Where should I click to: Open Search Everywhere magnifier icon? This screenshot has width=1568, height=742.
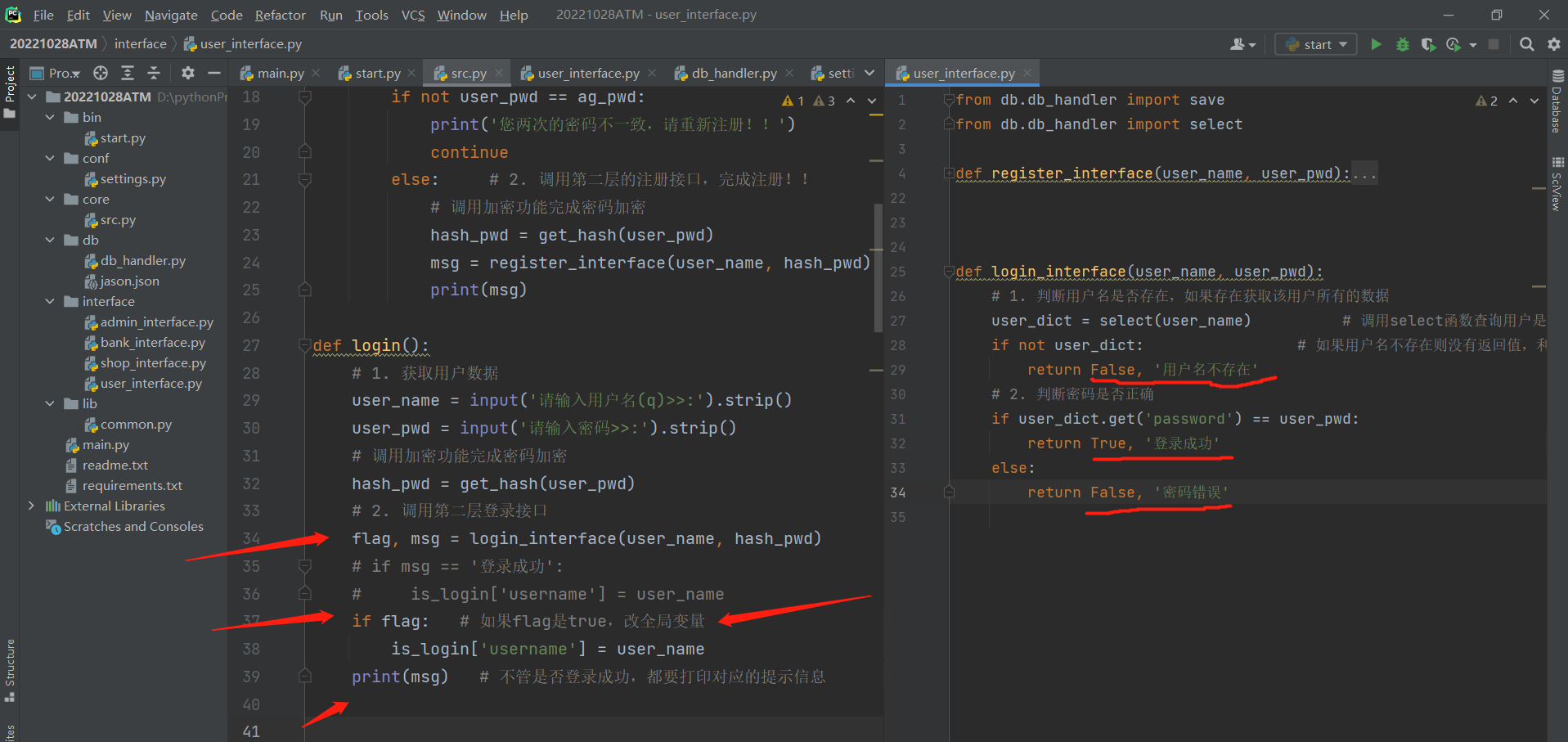click(1526, 44)
